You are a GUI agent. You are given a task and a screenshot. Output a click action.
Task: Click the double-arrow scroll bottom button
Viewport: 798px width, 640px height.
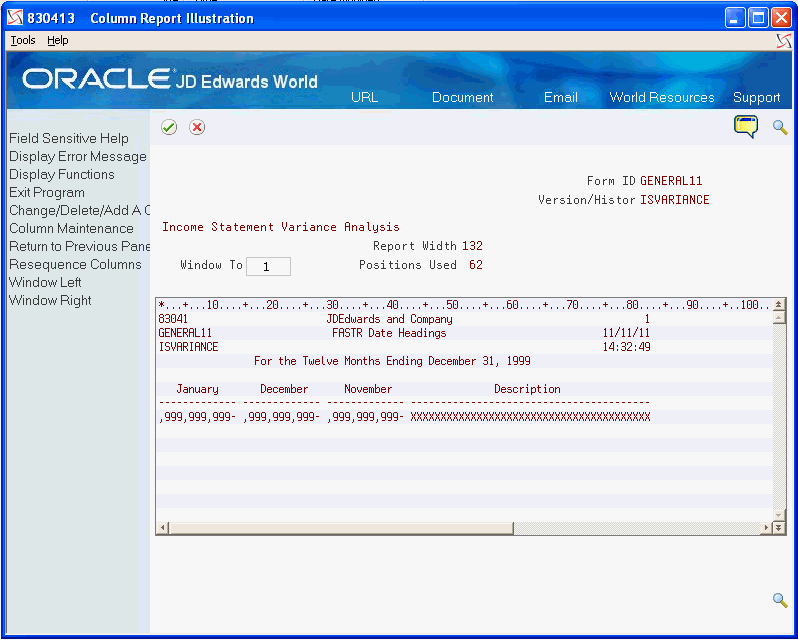[x=778, y=528]
